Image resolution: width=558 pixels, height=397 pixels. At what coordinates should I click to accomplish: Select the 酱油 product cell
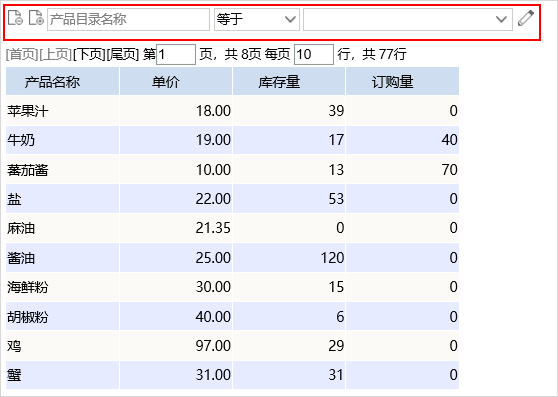pos(62,258)
